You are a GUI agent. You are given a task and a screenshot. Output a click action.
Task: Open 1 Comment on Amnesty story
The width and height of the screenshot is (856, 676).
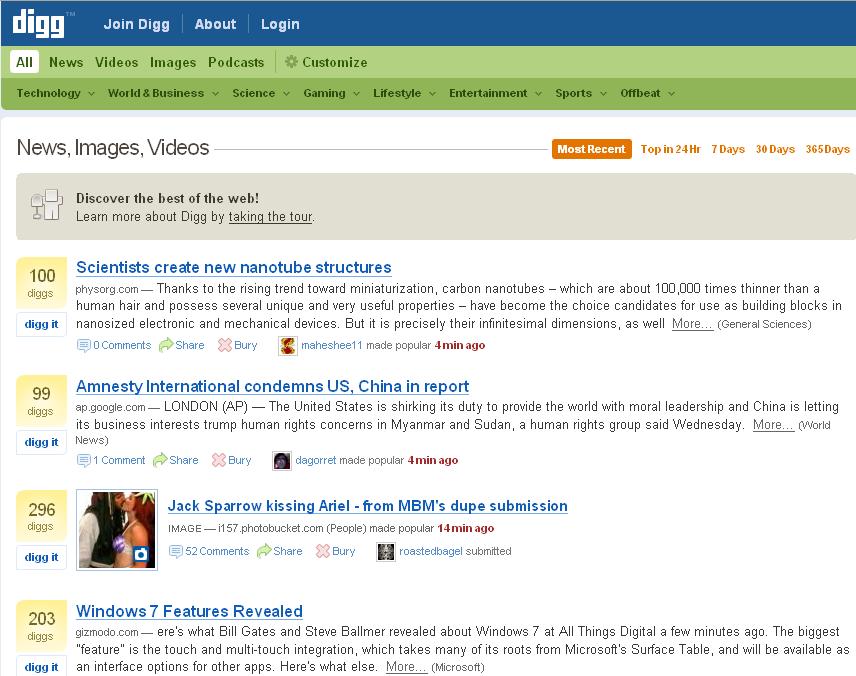tap(119, 460)
